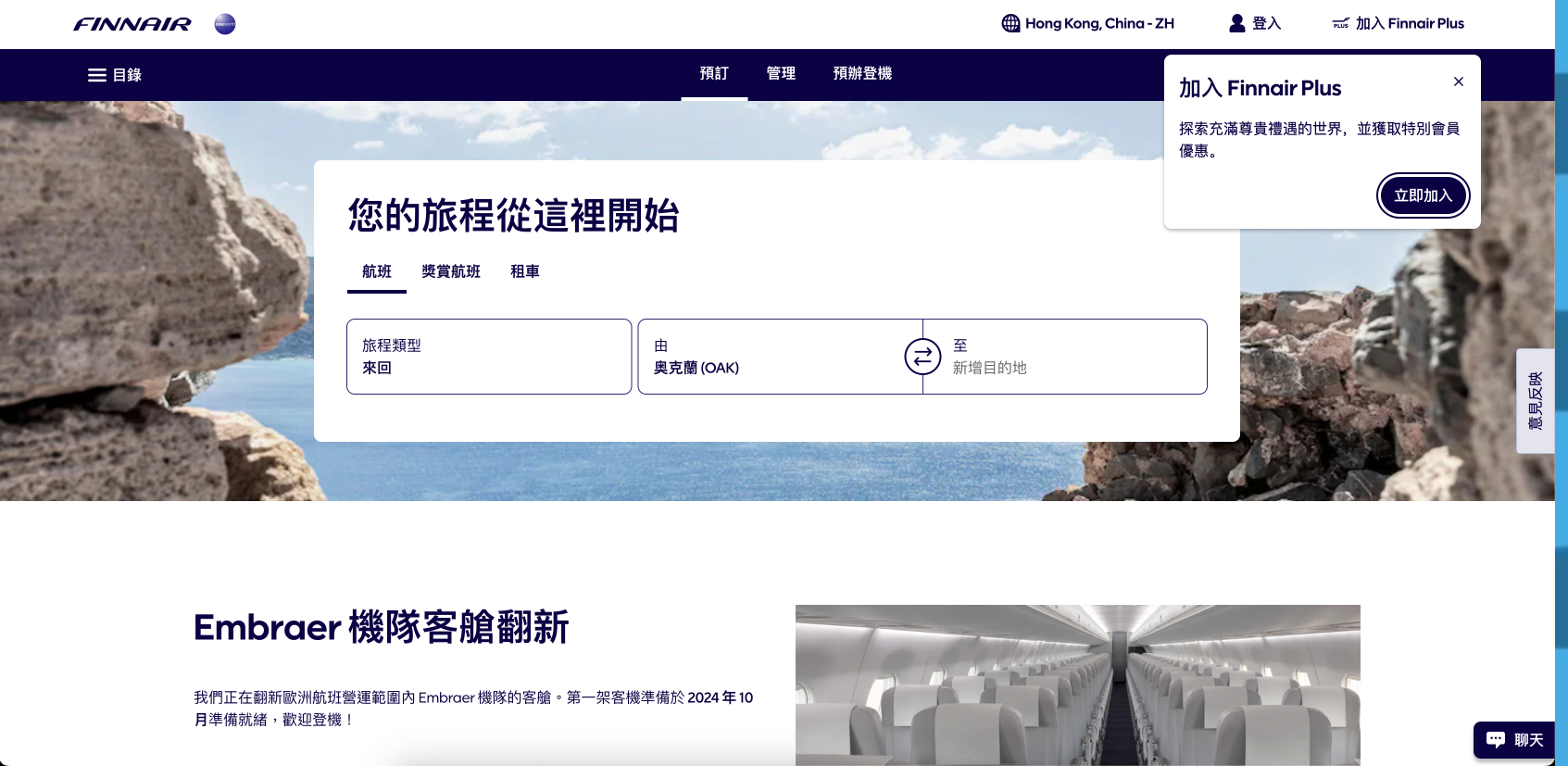Click 登入 to log in

(1255, 23)
